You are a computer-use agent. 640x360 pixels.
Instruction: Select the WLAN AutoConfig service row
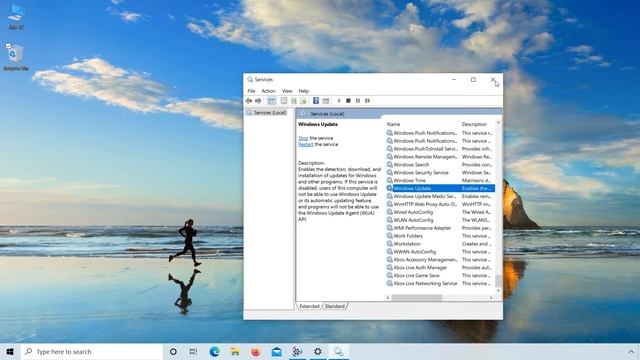(440, 220)
